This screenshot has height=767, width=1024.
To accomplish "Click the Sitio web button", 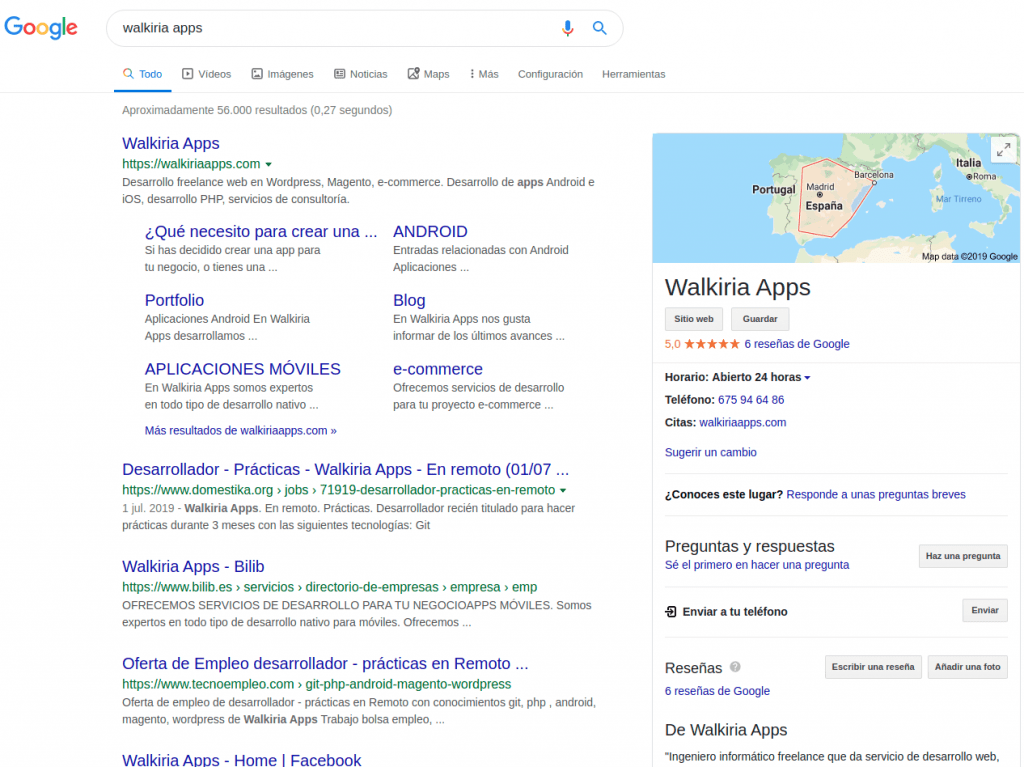I will 694,319.
